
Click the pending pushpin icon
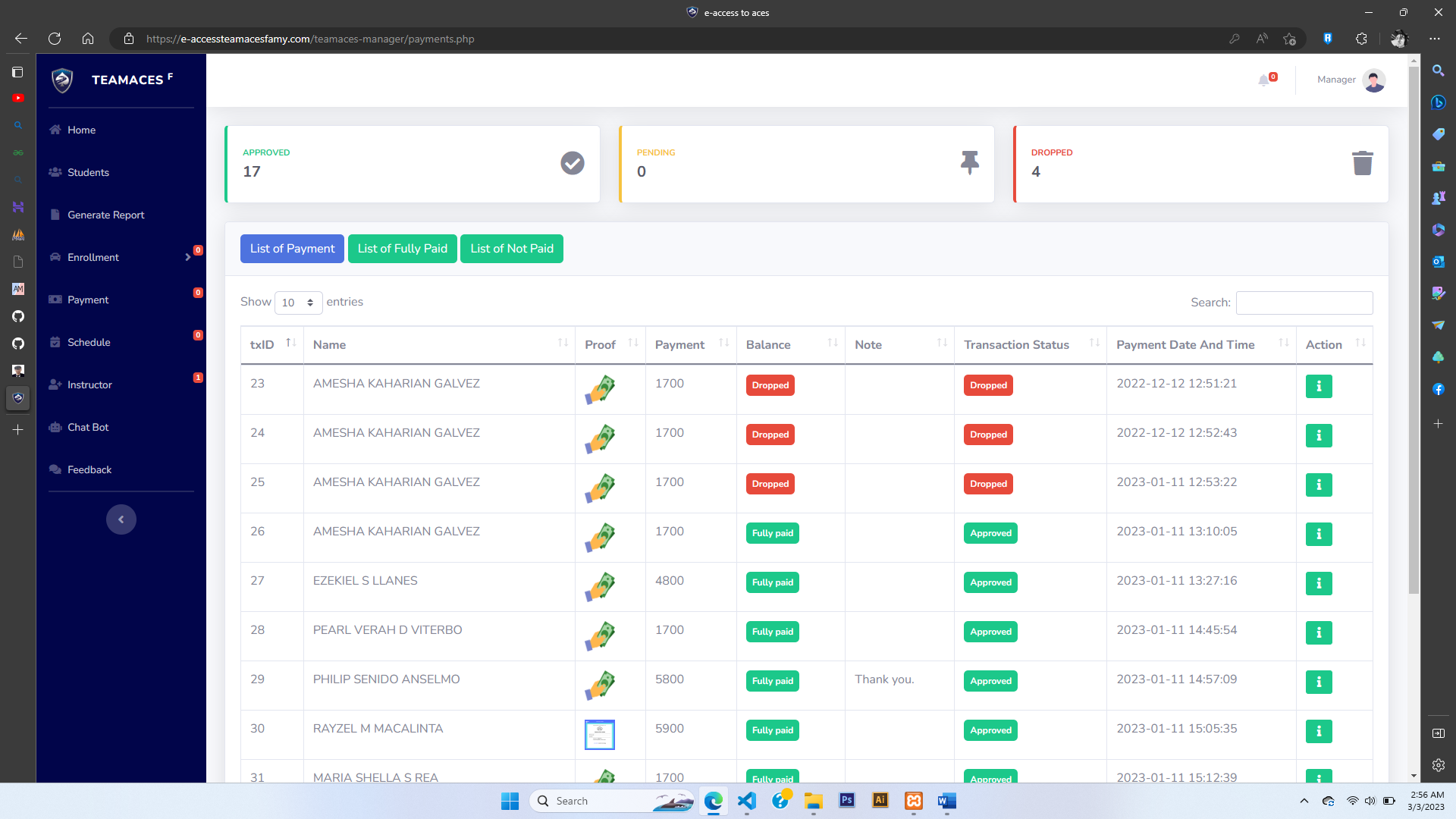pyautogui.click(x=969, y=163)
